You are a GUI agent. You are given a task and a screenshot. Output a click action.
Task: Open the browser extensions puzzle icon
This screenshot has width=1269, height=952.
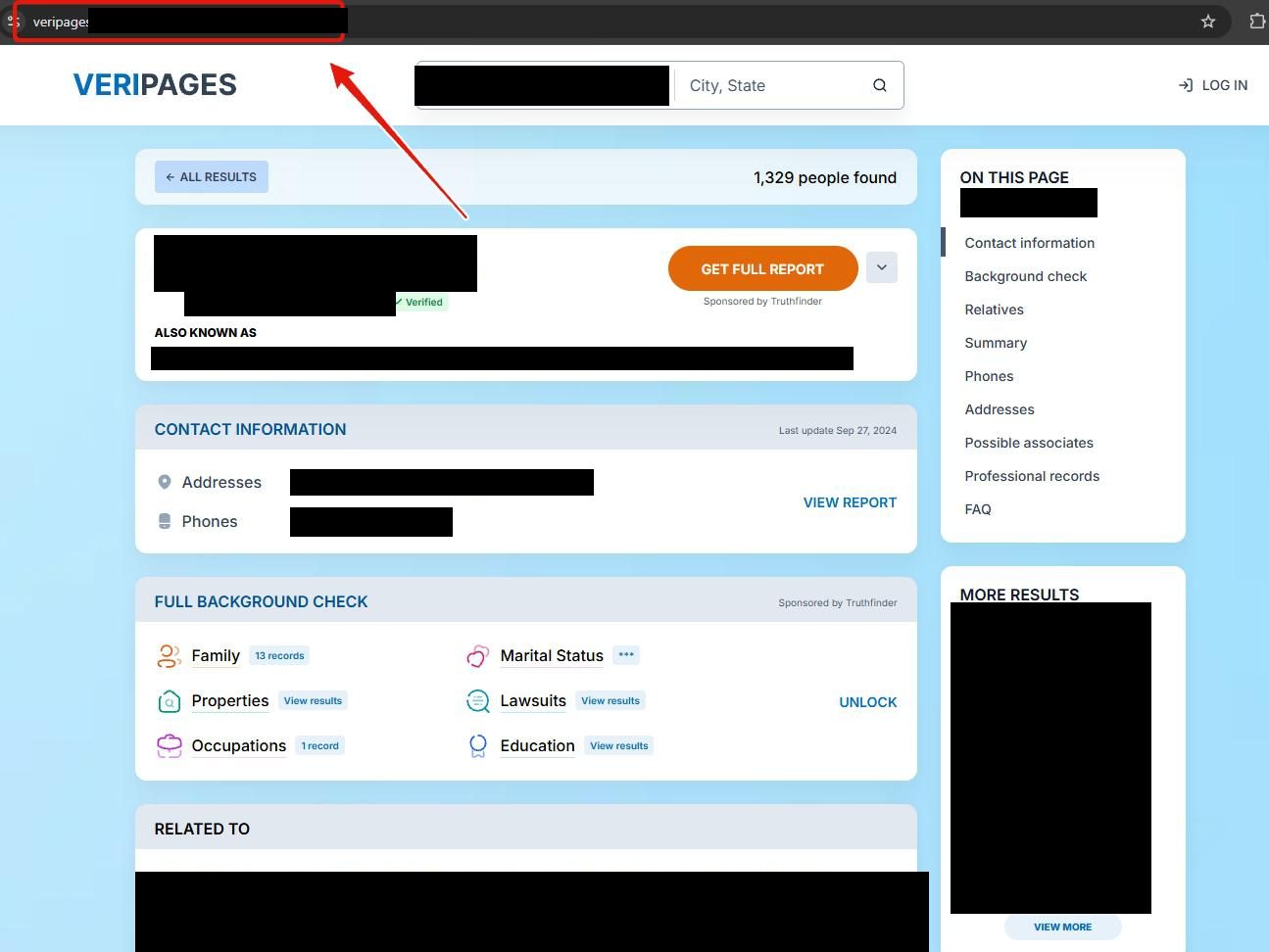click(1257, 22)
